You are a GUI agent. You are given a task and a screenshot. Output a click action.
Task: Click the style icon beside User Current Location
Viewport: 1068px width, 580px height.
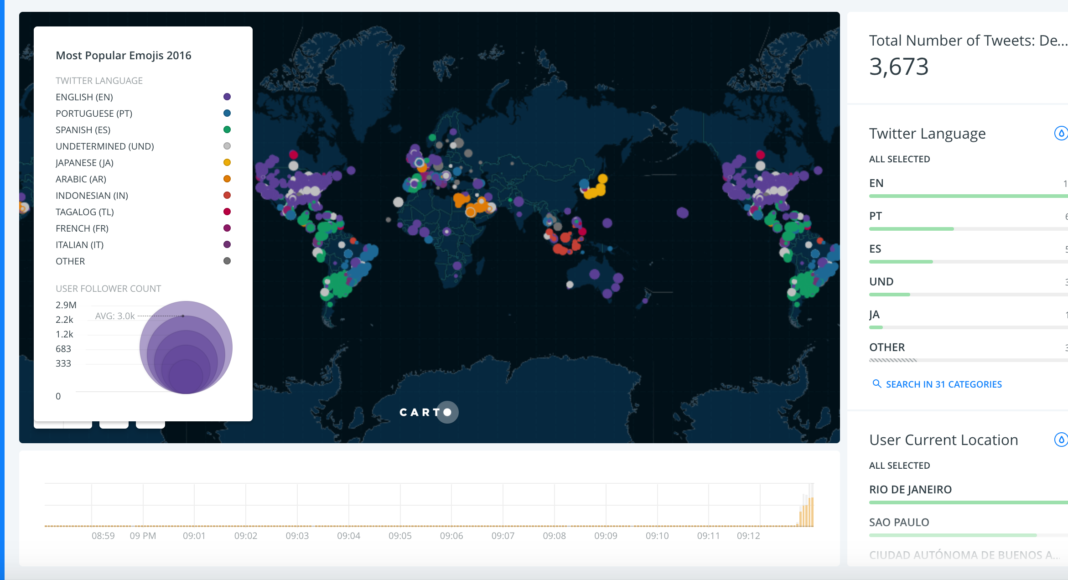1061,440
